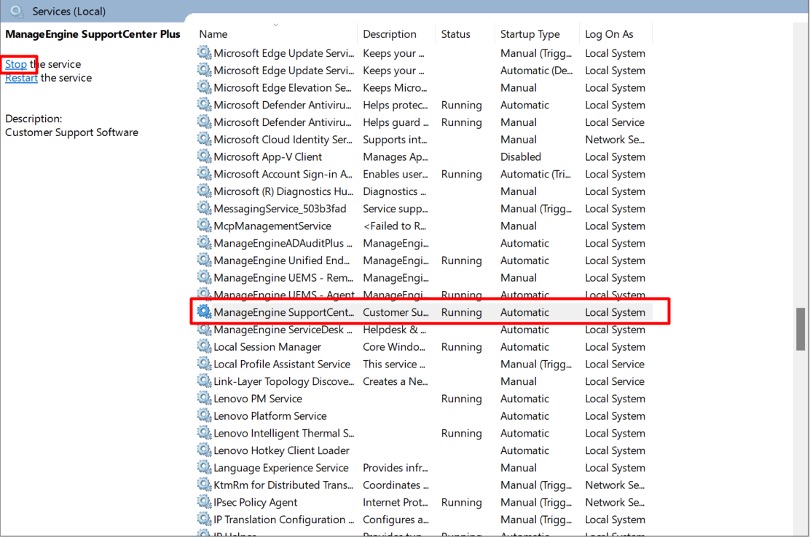
Task: Click gear icon of Local Profile Assistant Service
Action: pyautogui.click(x=204, y=364)
